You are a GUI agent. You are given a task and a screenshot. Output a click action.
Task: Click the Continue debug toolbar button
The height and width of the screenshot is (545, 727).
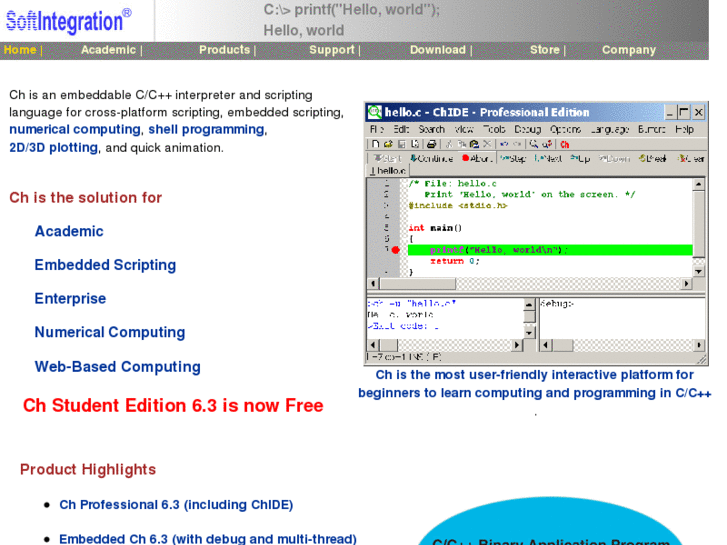tap(432, 159)
